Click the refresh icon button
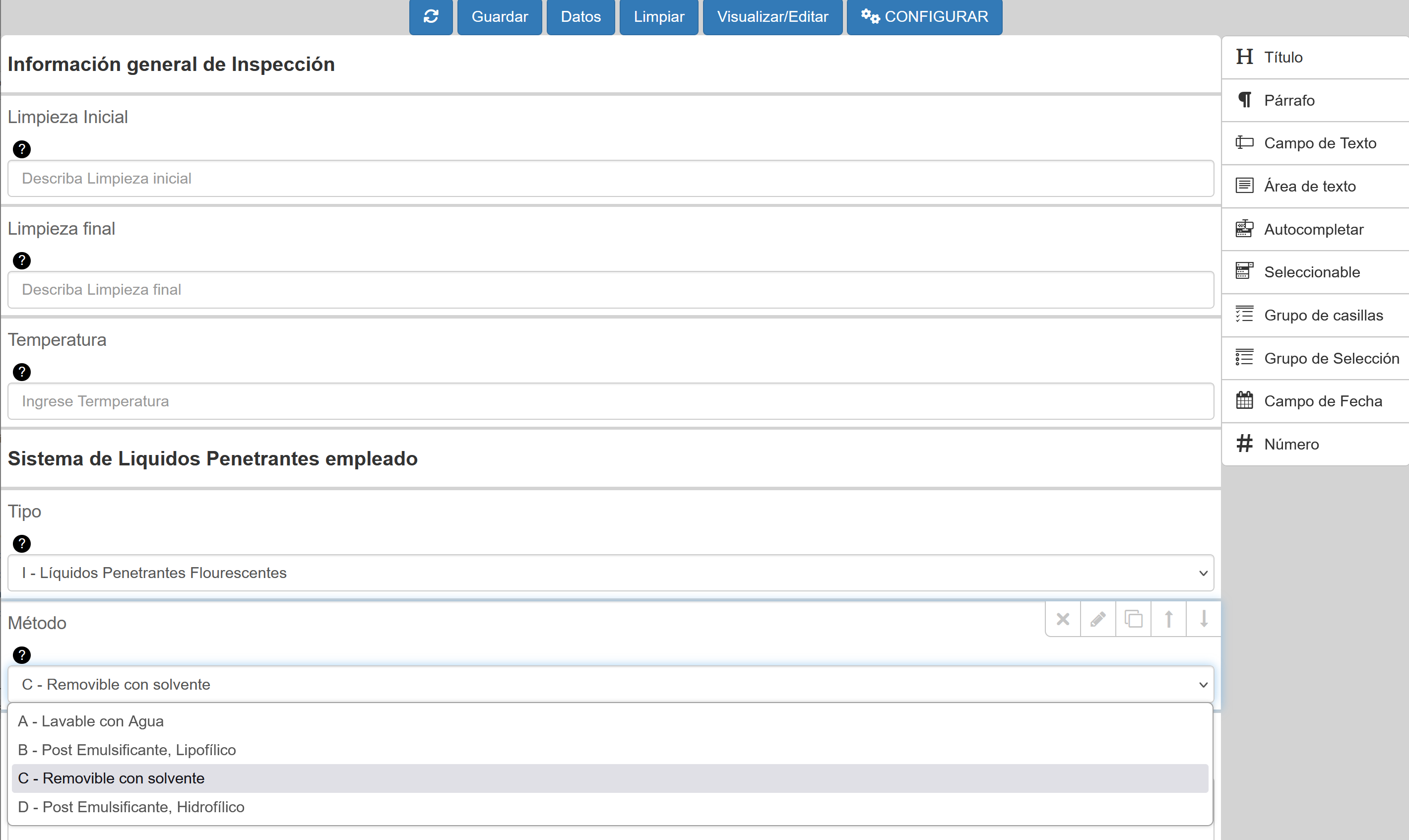 431,16
